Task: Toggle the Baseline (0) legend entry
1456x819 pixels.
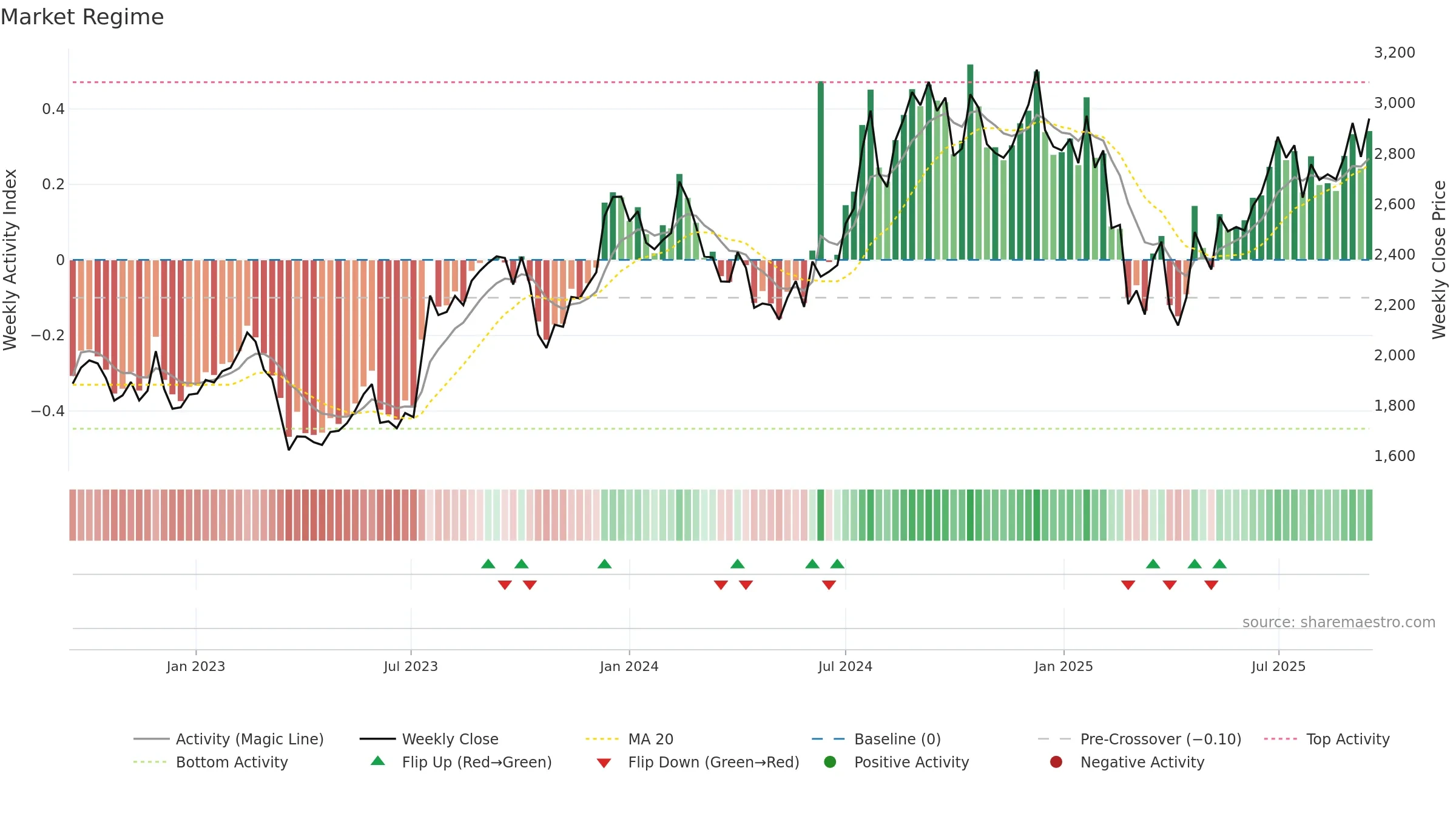Action: [x=876, y=739]
